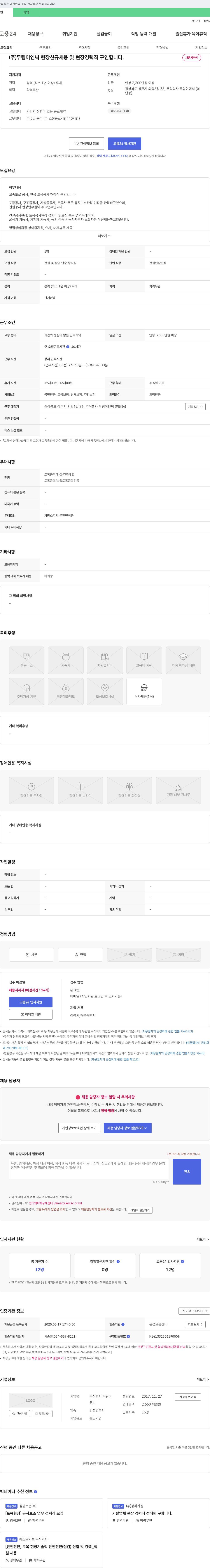Viewport: 210px width, 1568px height.
Task: Click the 고용24 logo
Action: (x=8, y=34)
